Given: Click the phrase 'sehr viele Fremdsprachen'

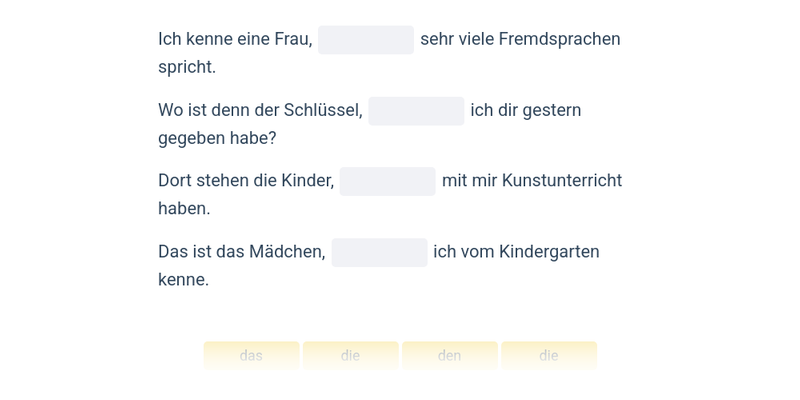Looking at the screenshot, I should tap(520, 39).
